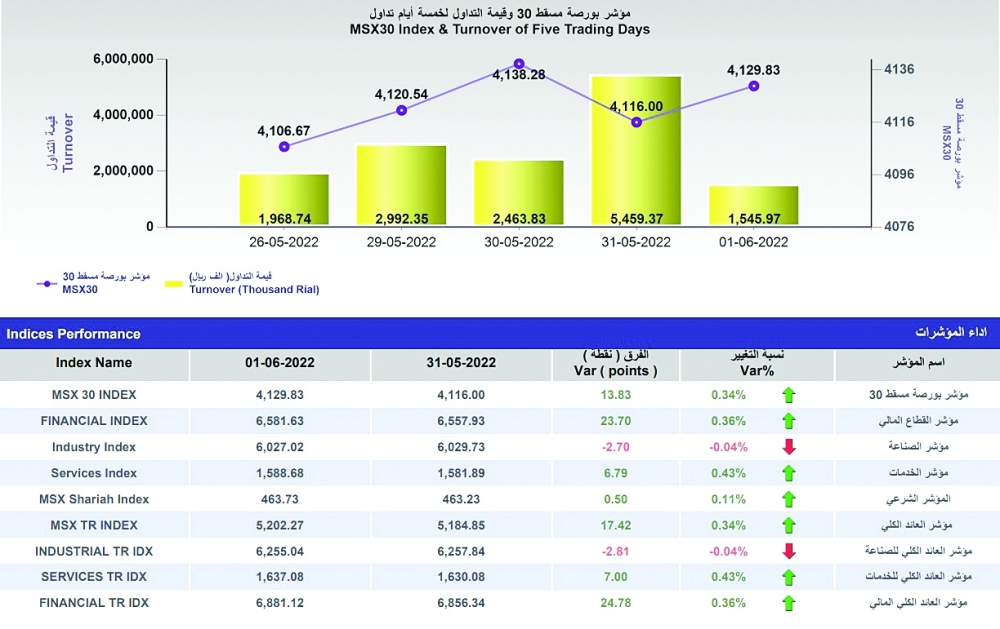Click the green up arrow for FINANCIAL INDEX
Image resolution: width=1000 pixels, height=629 pixels.
click(x=789, y=421)
